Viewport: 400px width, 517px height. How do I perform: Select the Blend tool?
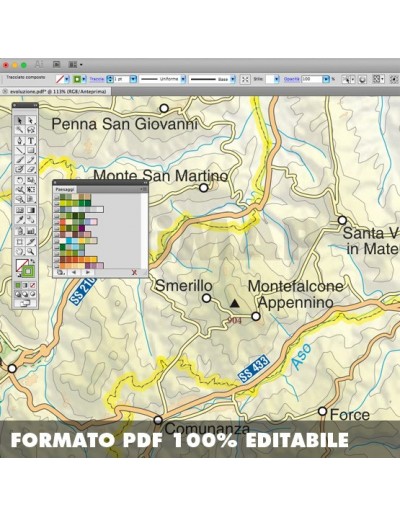tap(31, 220)
